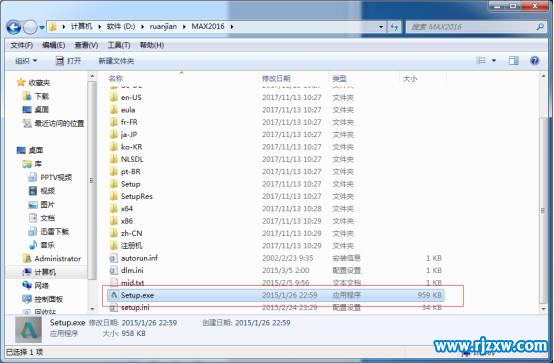Viewport: 554px width, 363px height.
Task: Click 新建文件夹 button
Action: (116, 61)
